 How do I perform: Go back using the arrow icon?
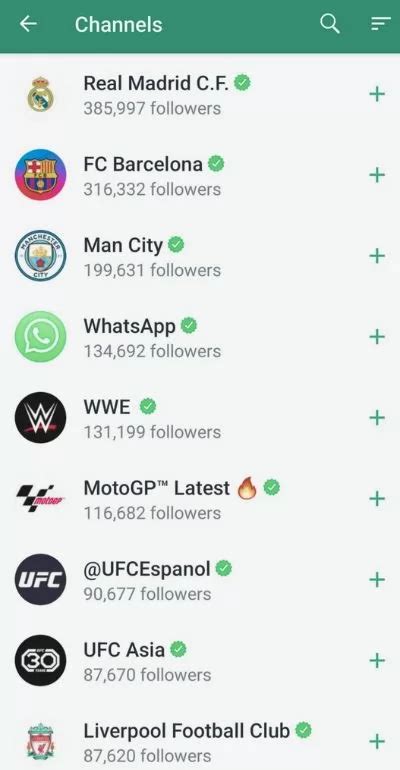28,24
